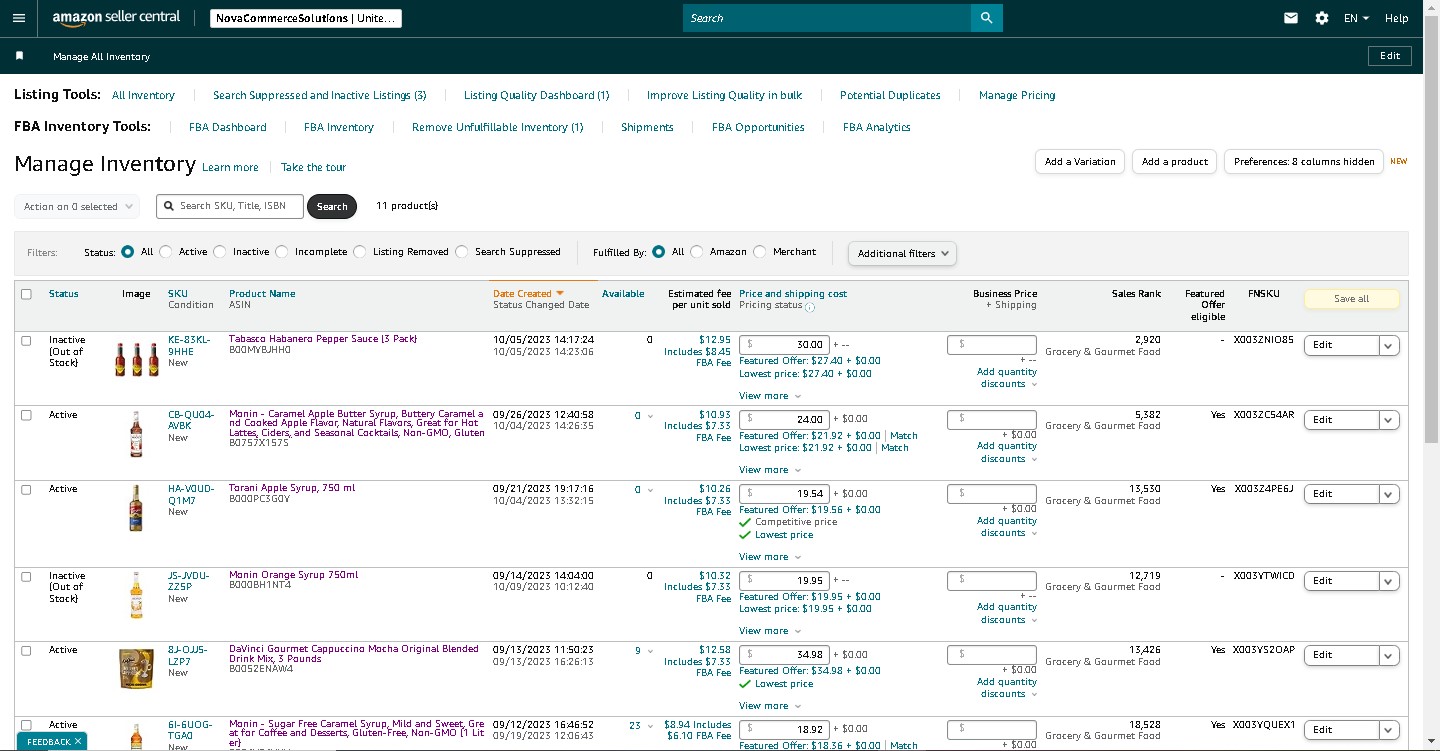Open the settings gear icon

click(x=1322, y=18)
